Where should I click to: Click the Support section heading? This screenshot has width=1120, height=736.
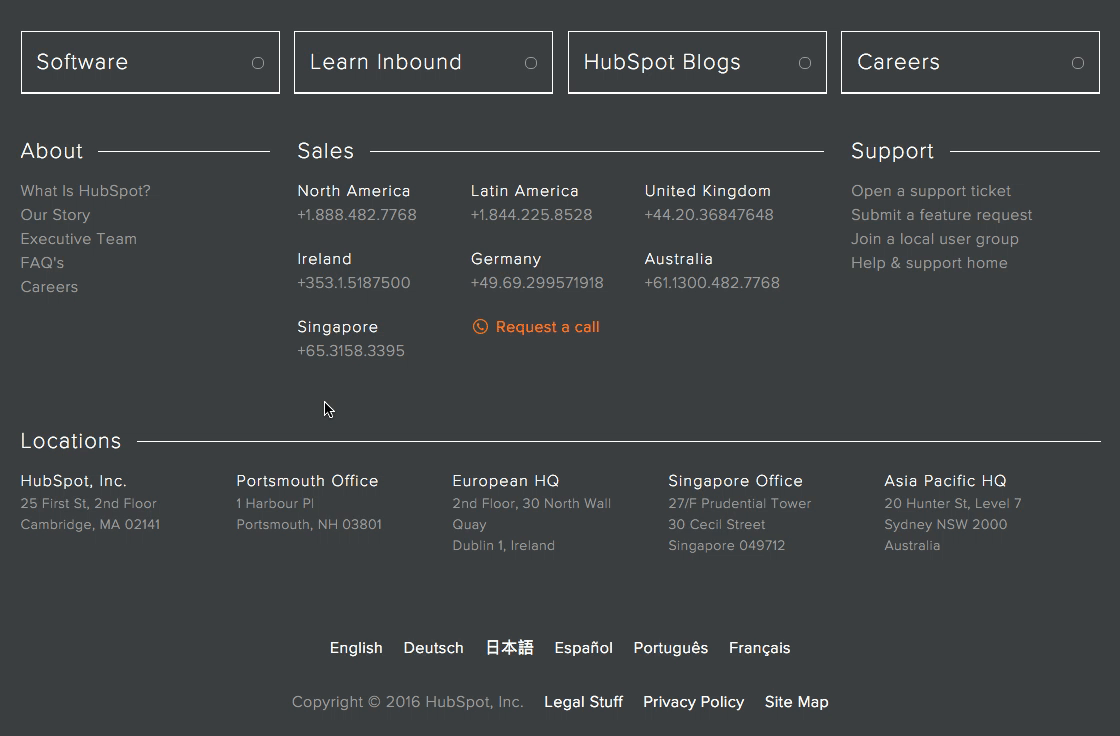[x=892, y=151]
